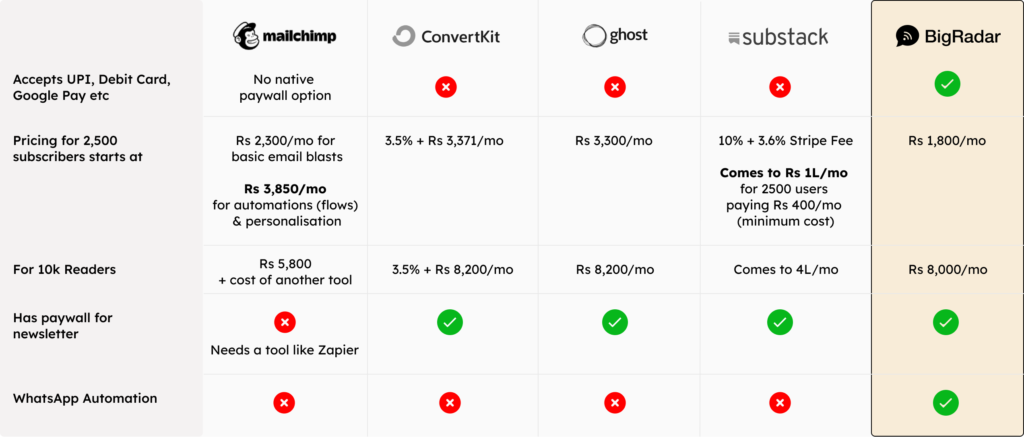Click Mailchimp's red cross for WhatsApp Automation

(283, 403)
